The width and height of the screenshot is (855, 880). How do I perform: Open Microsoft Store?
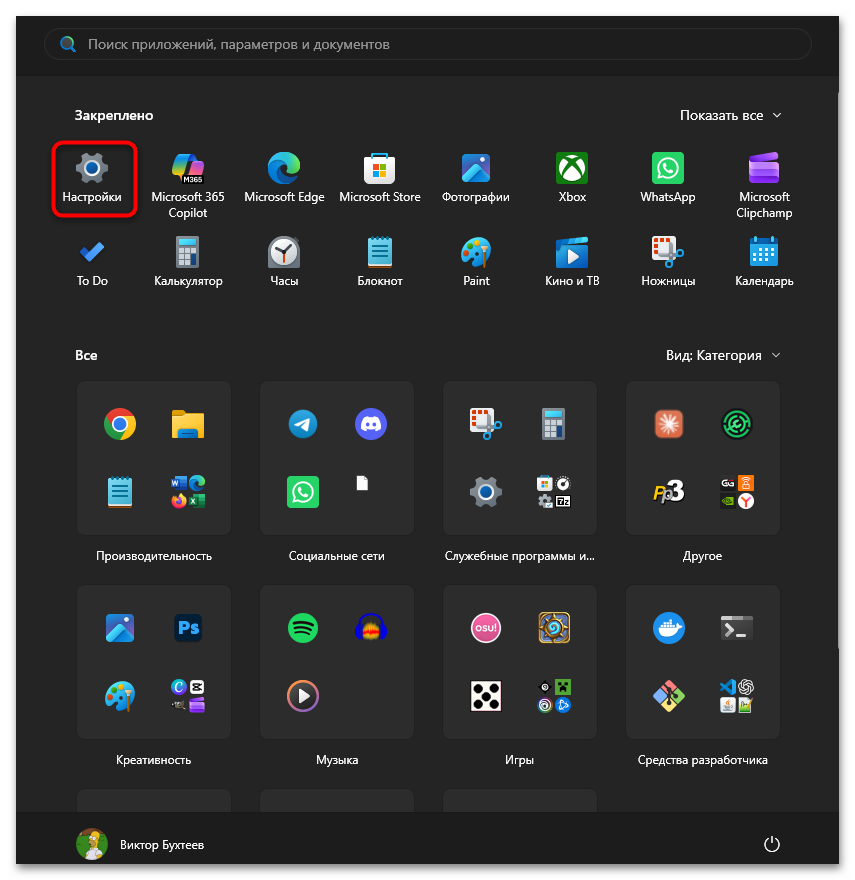(380, 178)
